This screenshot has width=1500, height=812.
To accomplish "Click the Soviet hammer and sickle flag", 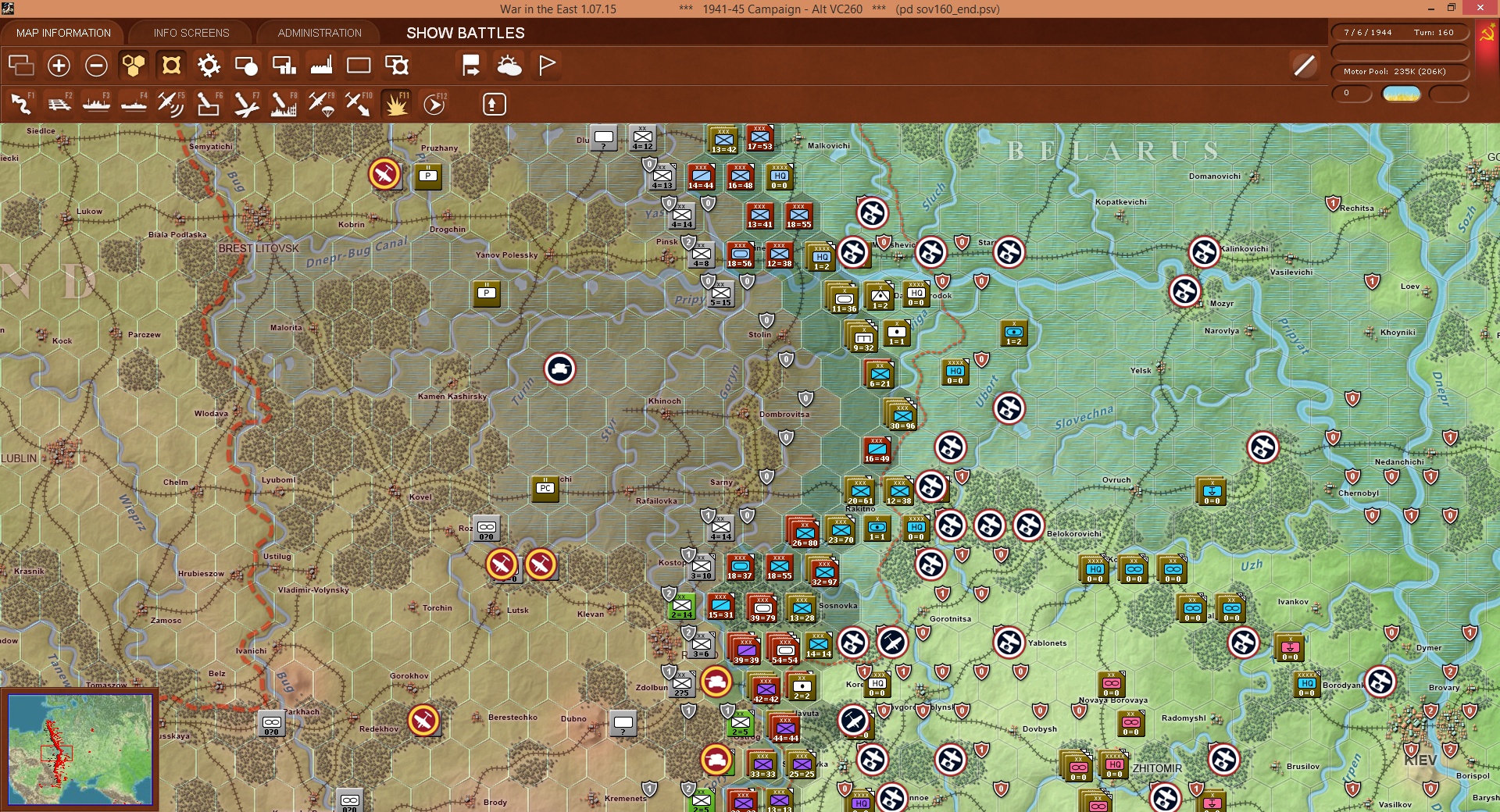I will point(1486,34).
